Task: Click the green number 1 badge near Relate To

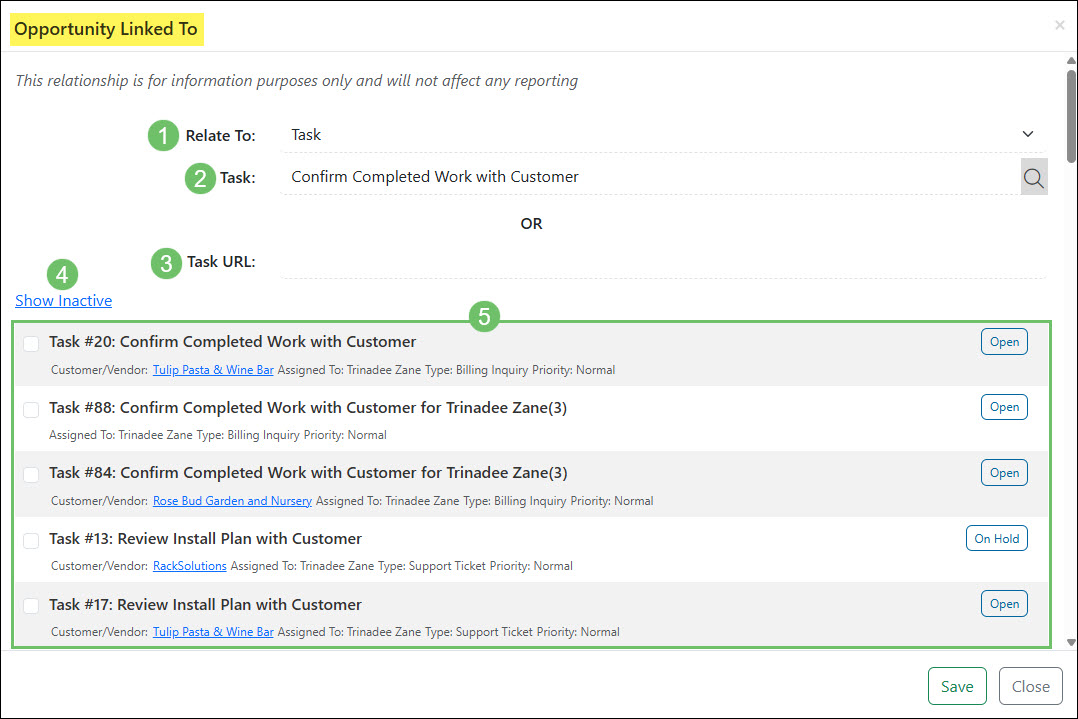Action: click(x=163, y=135)
